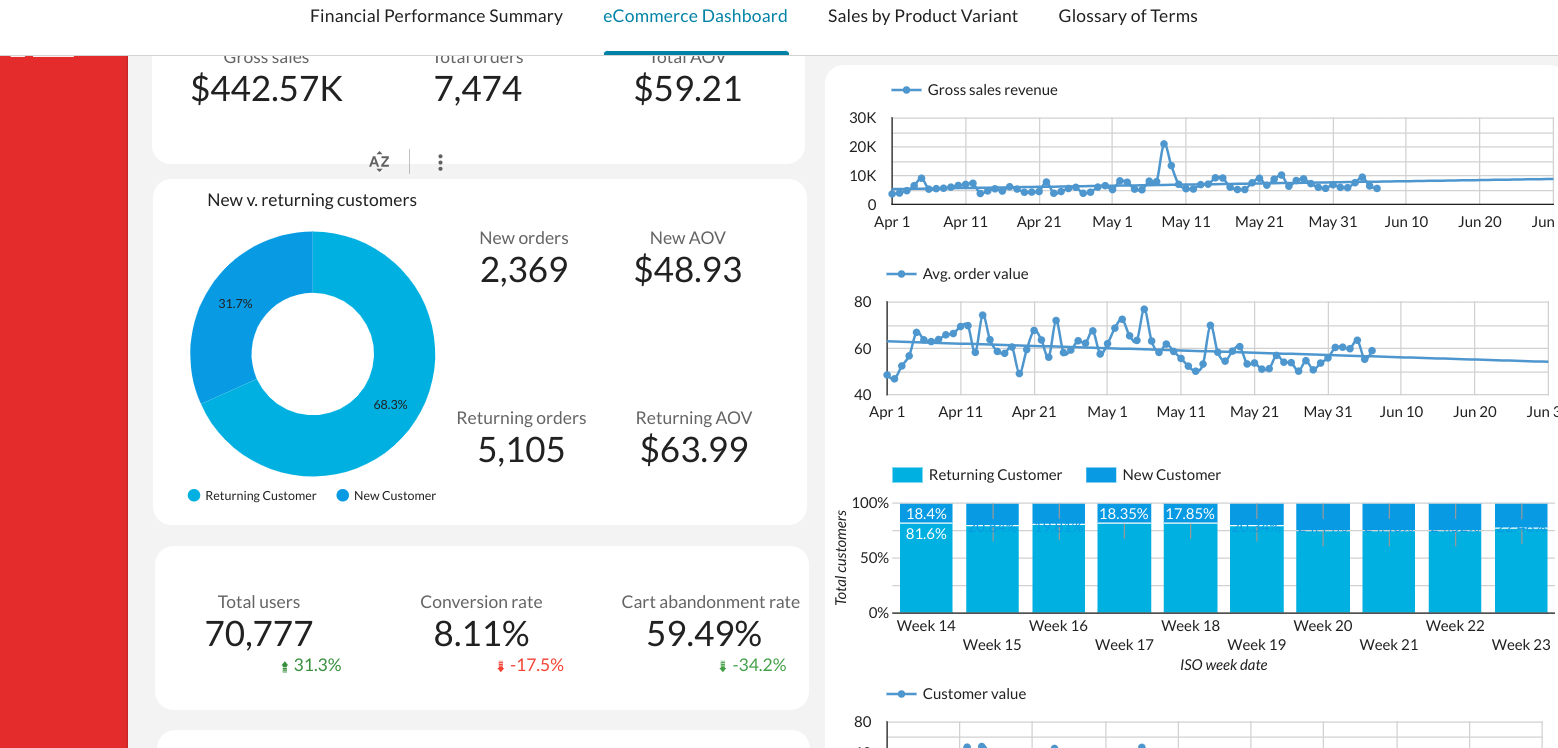Open the Financial Performance Summary tab

pos(436,16)
